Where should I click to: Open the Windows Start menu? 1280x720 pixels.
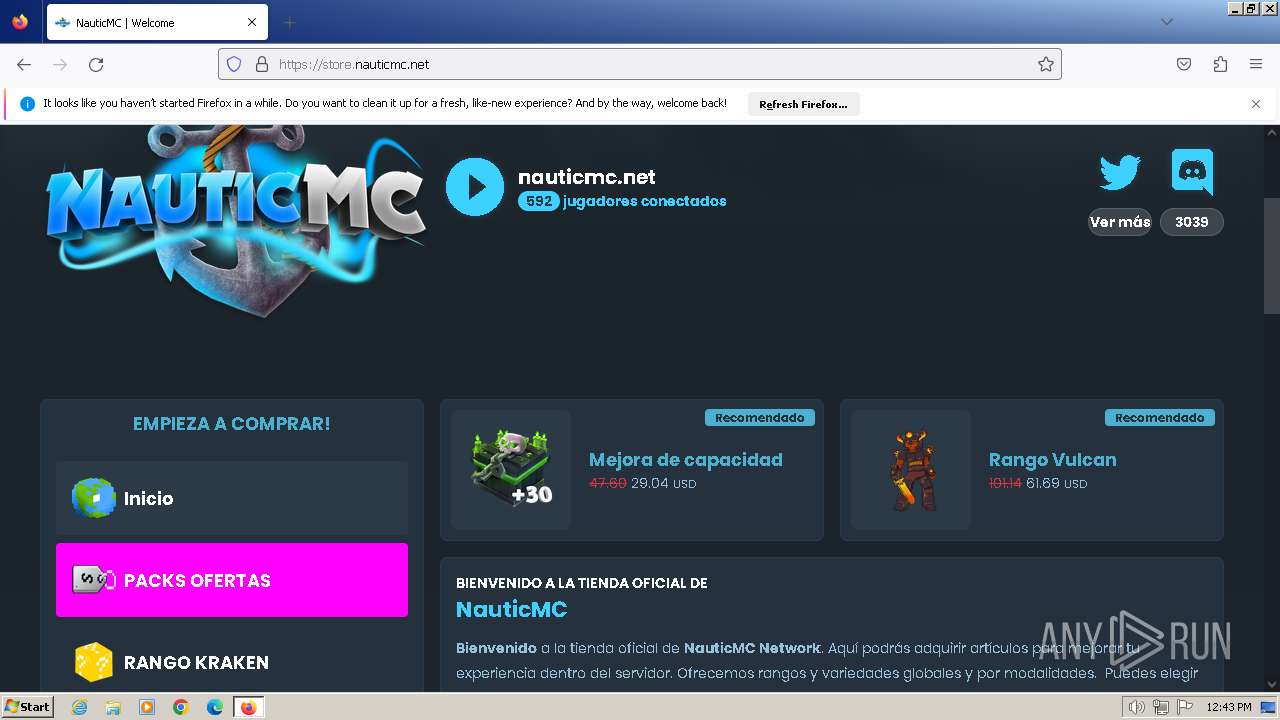(x=27, y=707)
